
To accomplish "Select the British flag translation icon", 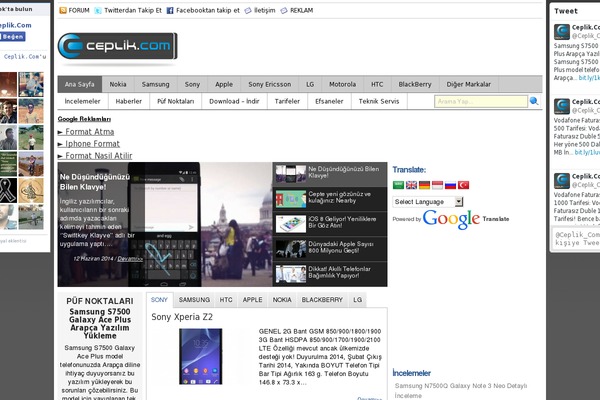I will [411, 185].
